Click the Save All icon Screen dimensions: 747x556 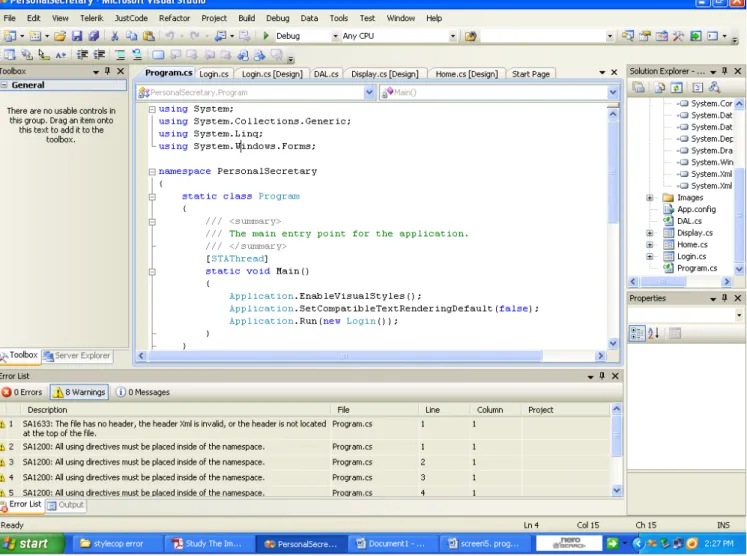click(x=94, y=36)
